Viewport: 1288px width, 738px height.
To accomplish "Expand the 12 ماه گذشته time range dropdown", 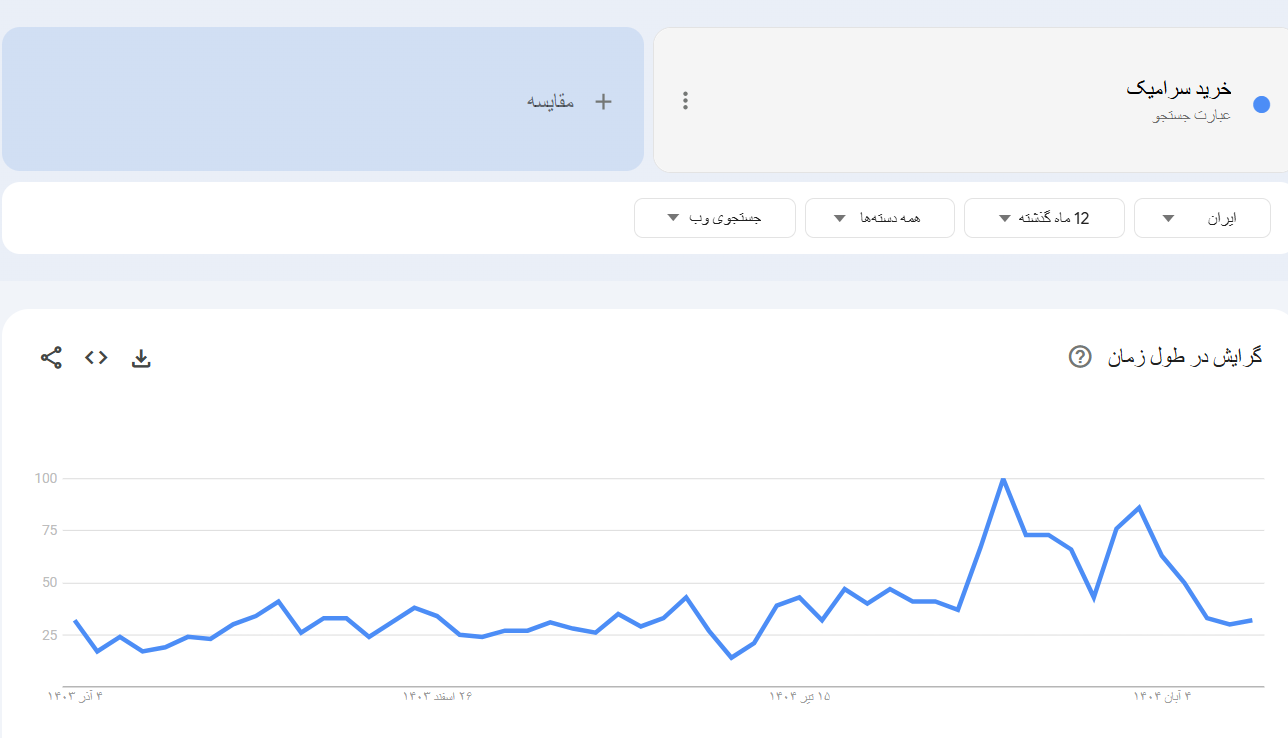I will point(1044,218).
